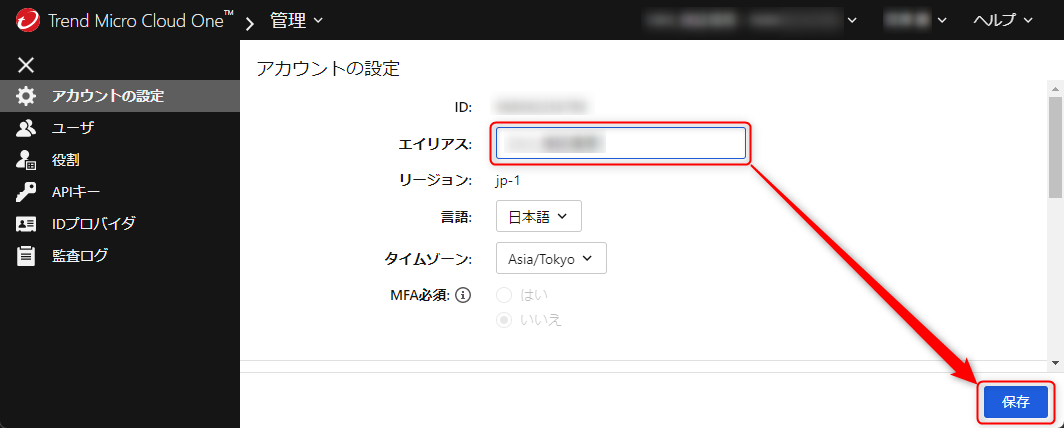The image size is (1064, 428).
Task: Close the sidebar with the X icon
Action: (26, 65)
